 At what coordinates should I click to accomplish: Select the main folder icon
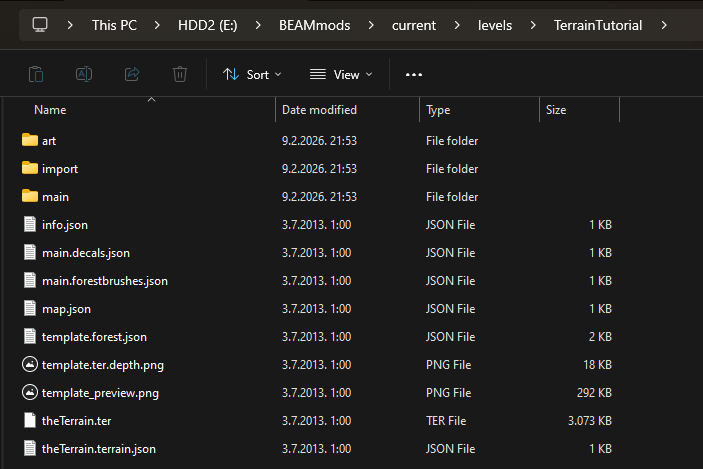[x=30, y=196]
